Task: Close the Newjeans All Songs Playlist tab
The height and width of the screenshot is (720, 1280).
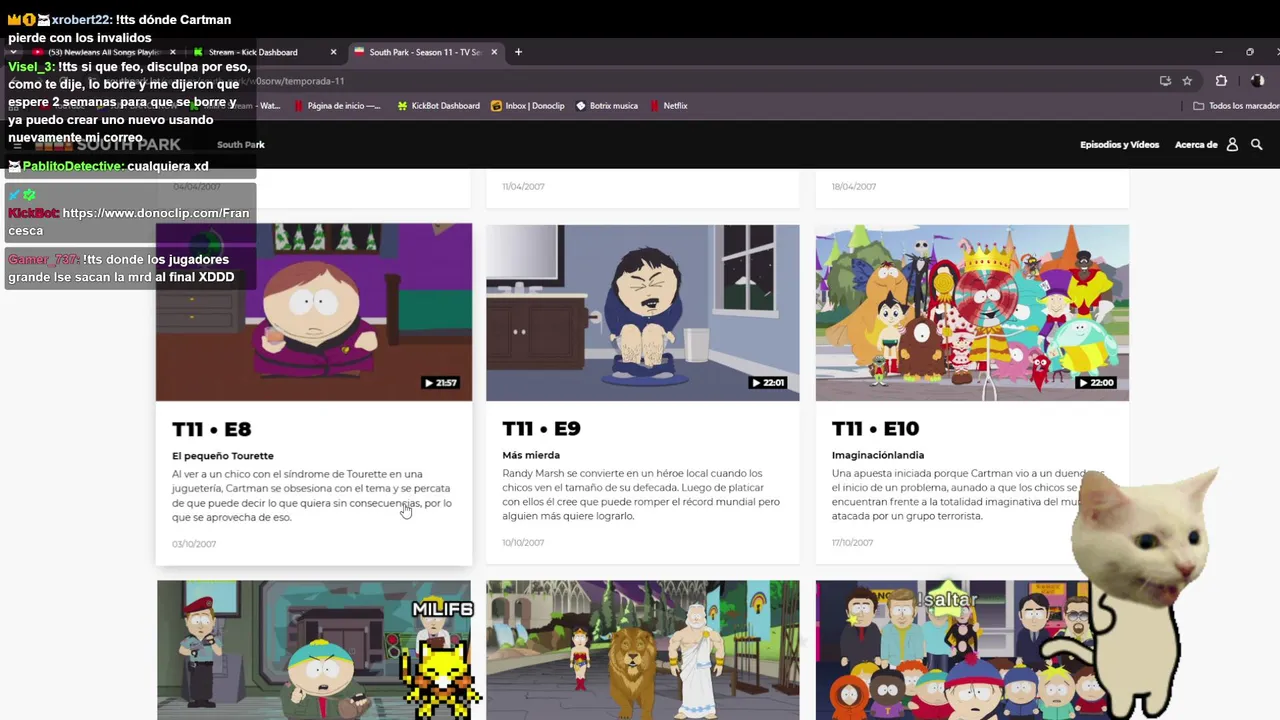Action: tap(172, 52)
